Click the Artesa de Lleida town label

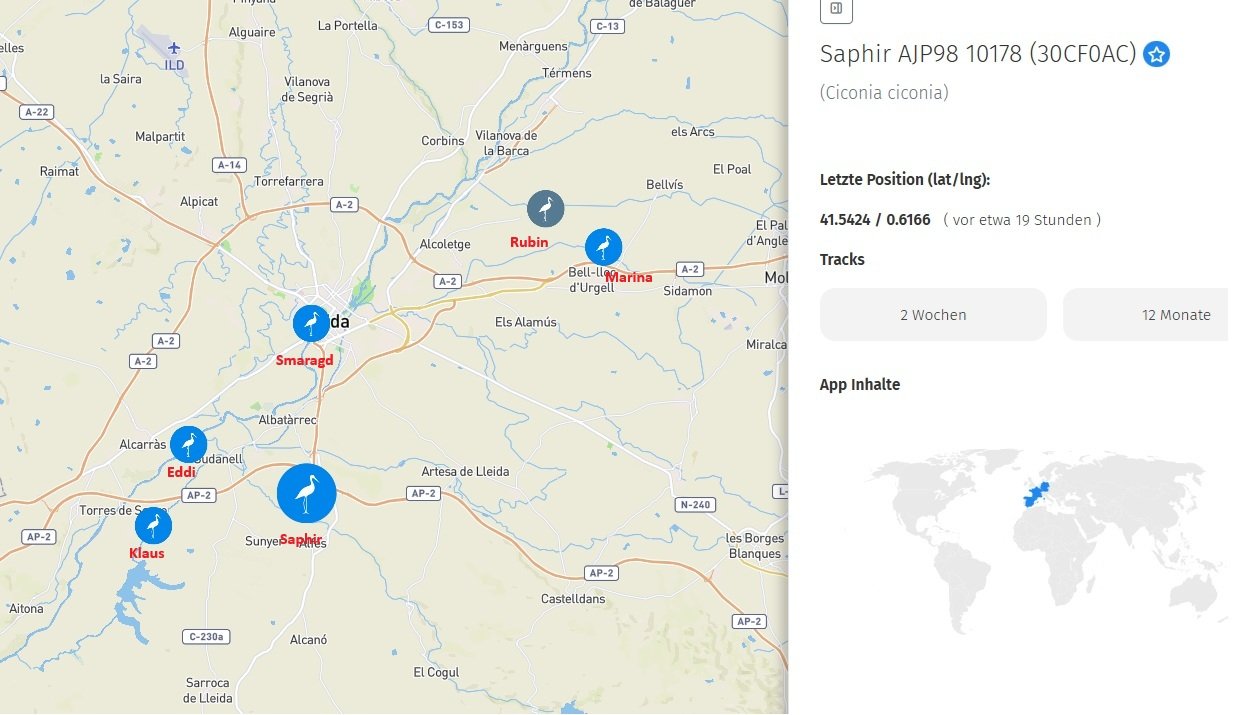click(x=465, y=471)
